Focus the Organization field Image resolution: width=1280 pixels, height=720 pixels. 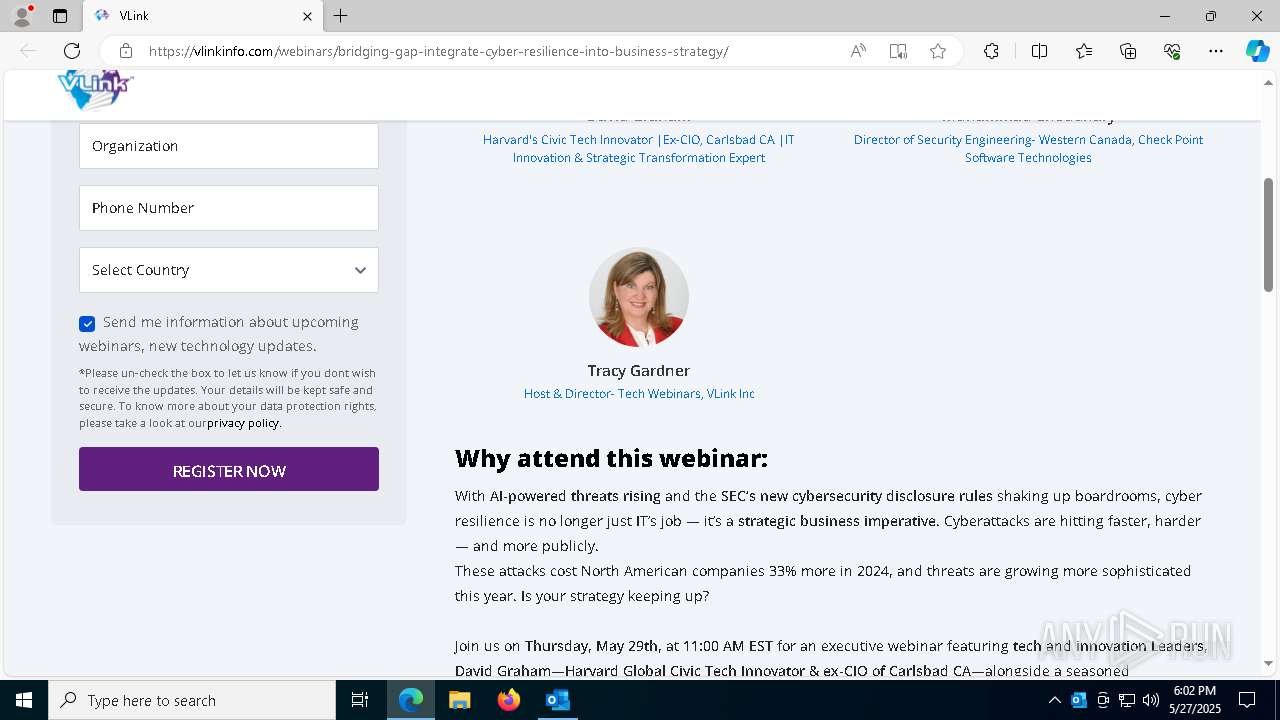[229, 146]
